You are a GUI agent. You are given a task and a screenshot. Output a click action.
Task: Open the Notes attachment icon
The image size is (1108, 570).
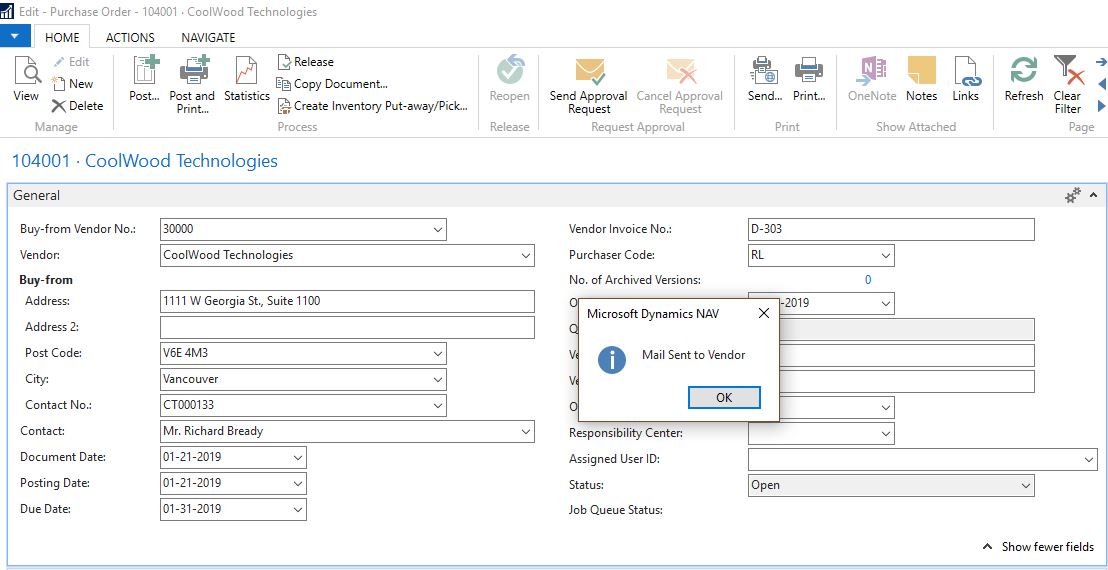coord(921,78)
